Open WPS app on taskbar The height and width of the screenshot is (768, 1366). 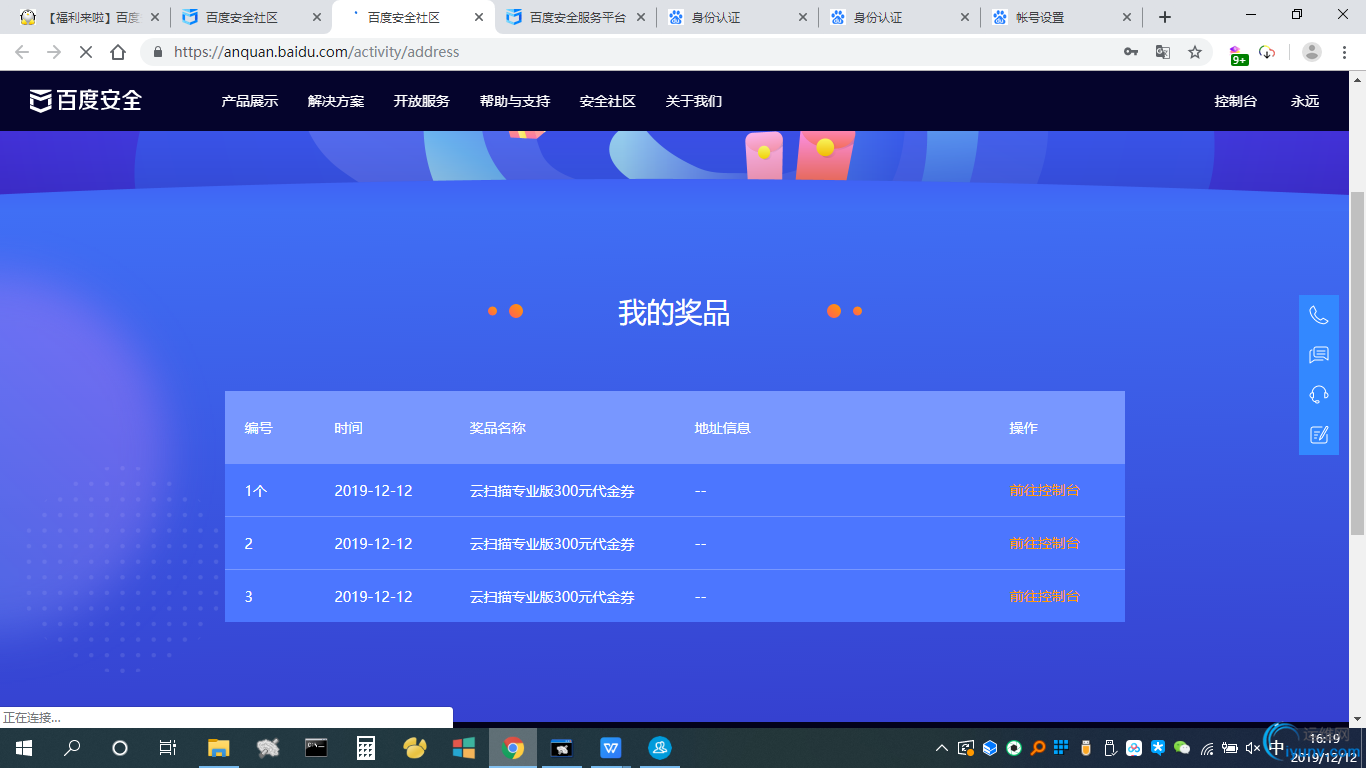coord(611,748)
